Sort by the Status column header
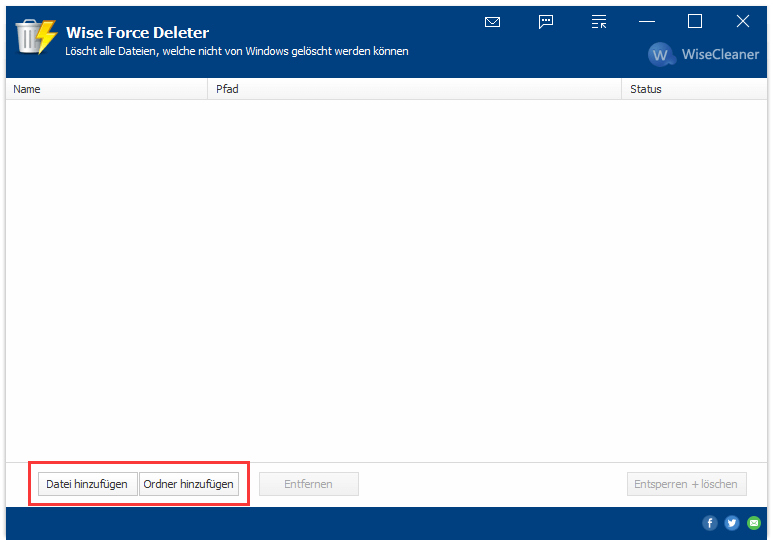The width and height of the screenshot is (773, 540). point(694,89)
